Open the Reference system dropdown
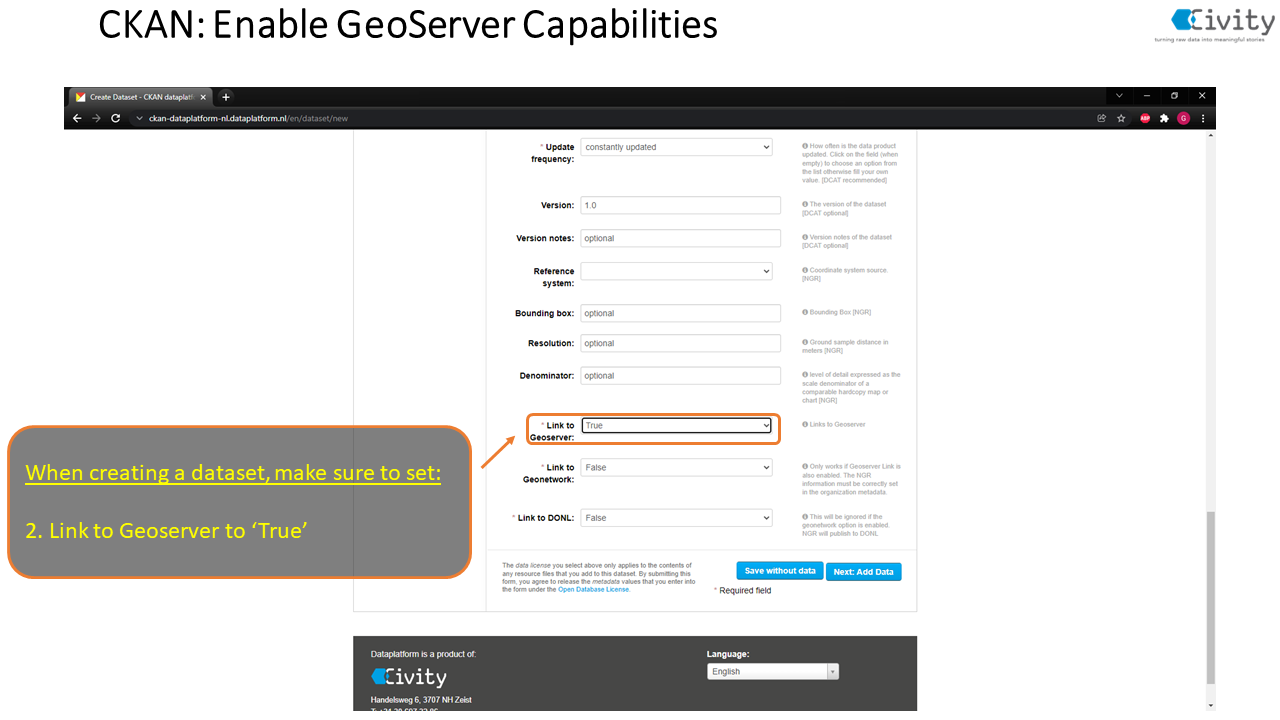 tap(677, 271)
